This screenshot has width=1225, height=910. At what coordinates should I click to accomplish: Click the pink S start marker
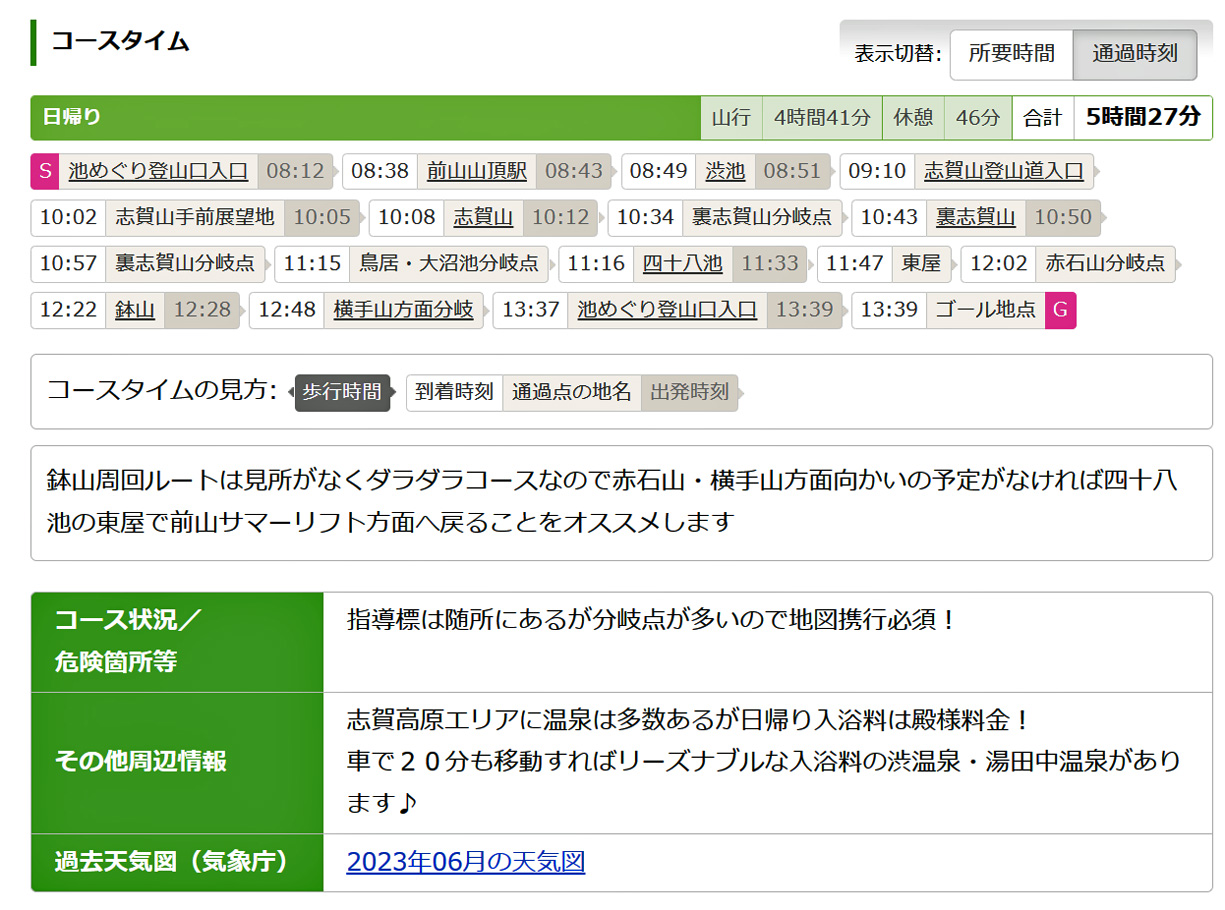44,171
